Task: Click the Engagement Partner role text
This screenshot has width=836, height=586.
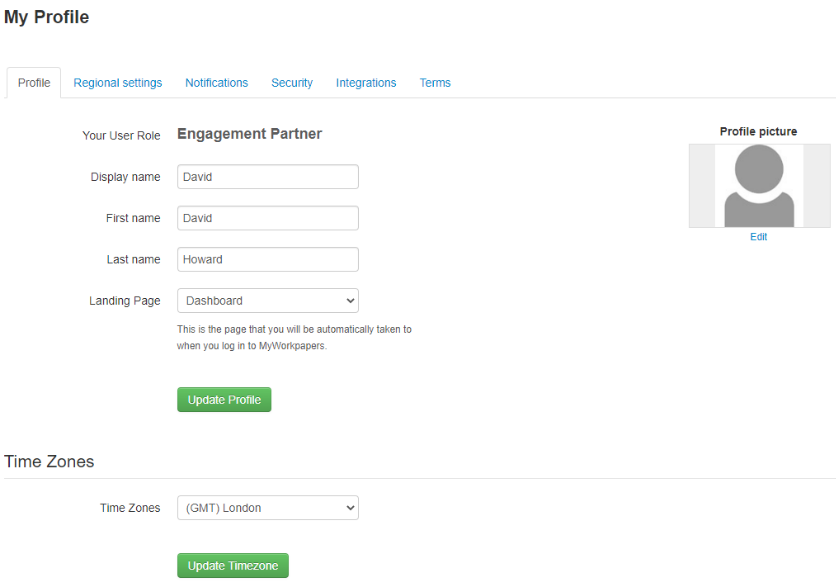Action: [249, 134]
